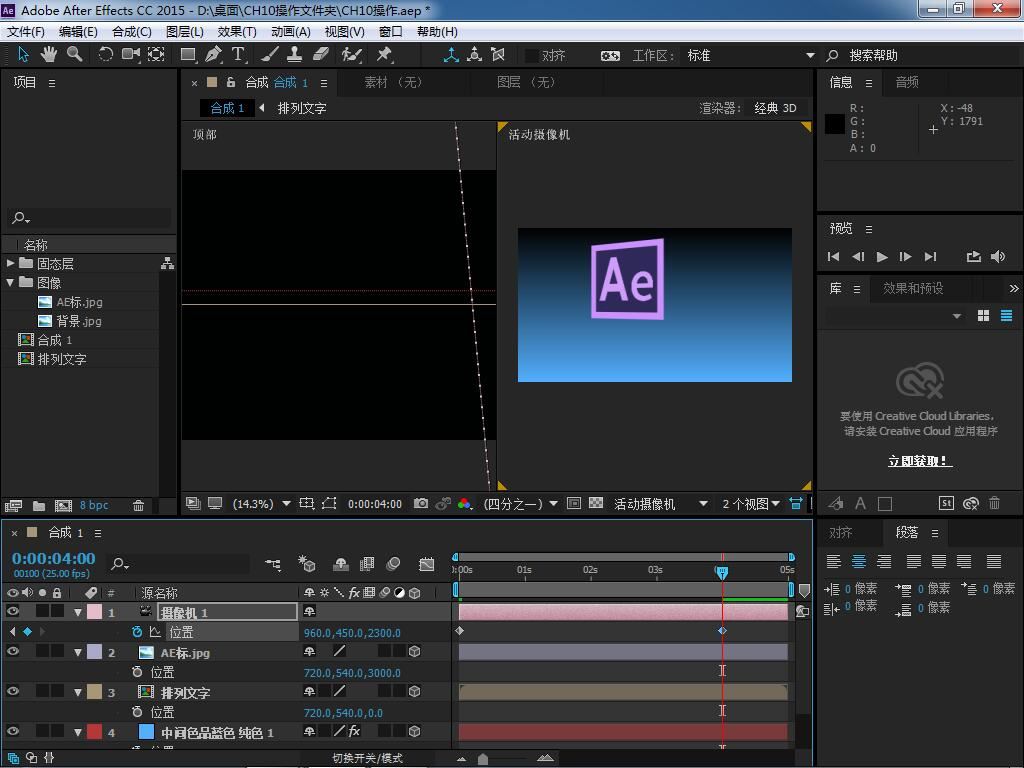Click the local axis mode icon
Image resolution: width=1024 pixels, height=768 pixels.
click(x=451, y=55)
